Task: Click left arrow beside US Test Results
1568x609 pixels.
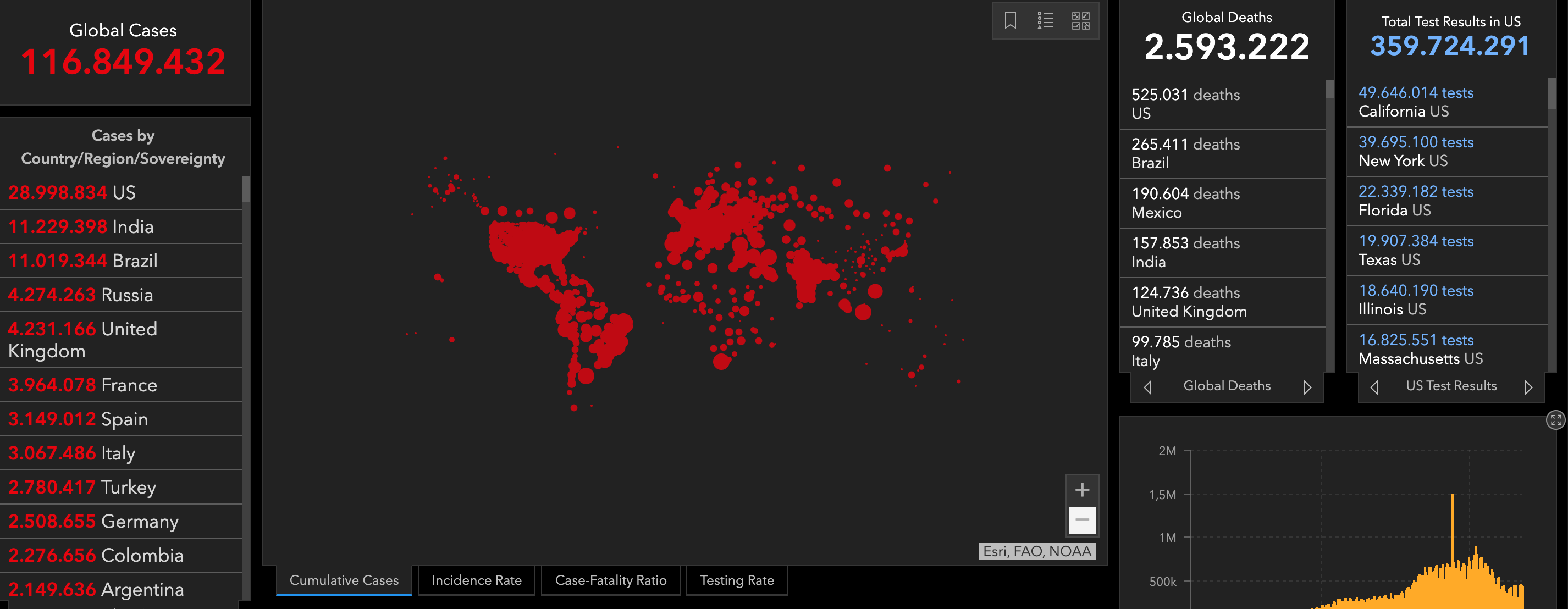Action: point(1374,387)
